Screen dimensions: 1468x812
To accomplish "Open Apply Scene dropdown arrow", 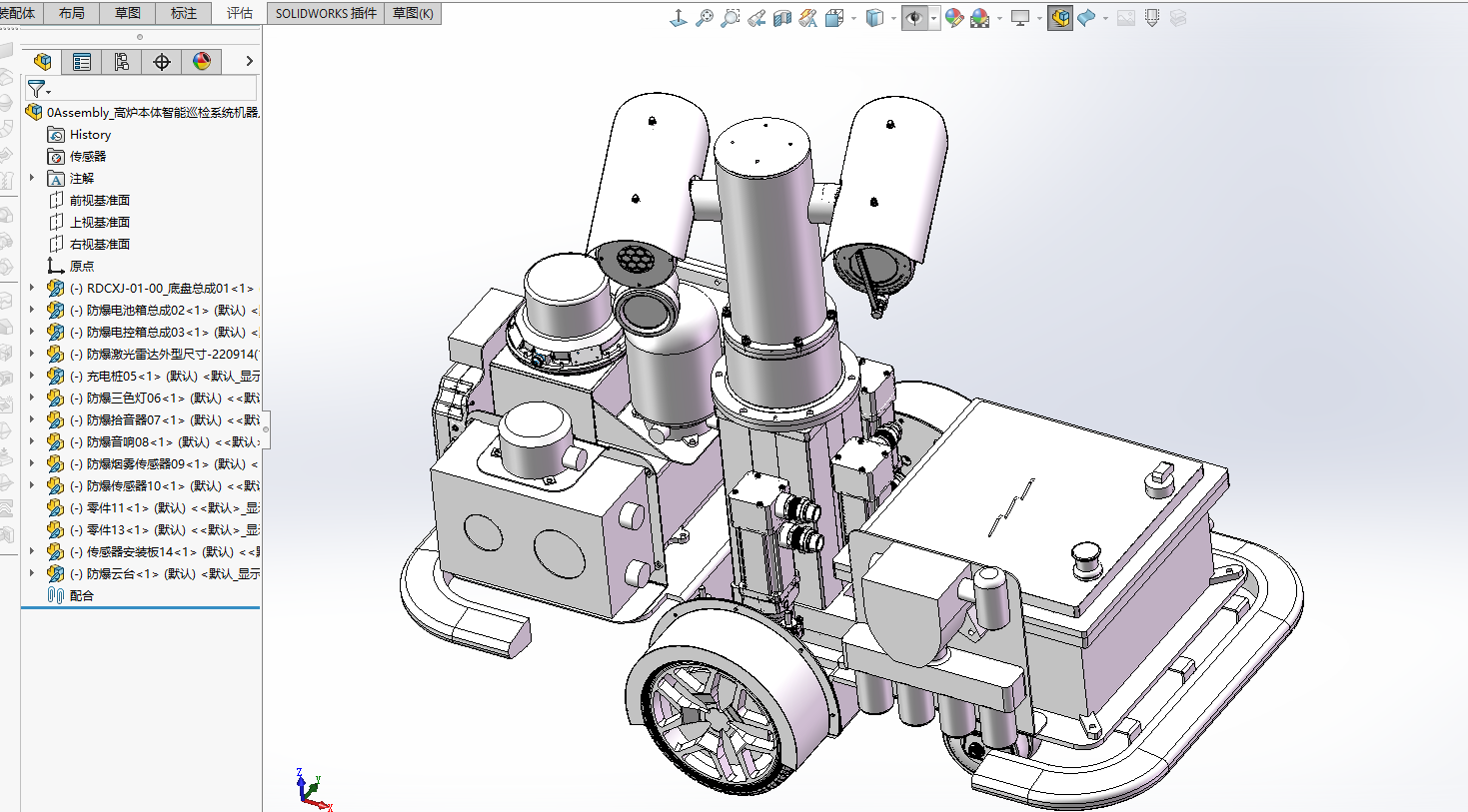I will pos(999,18).
